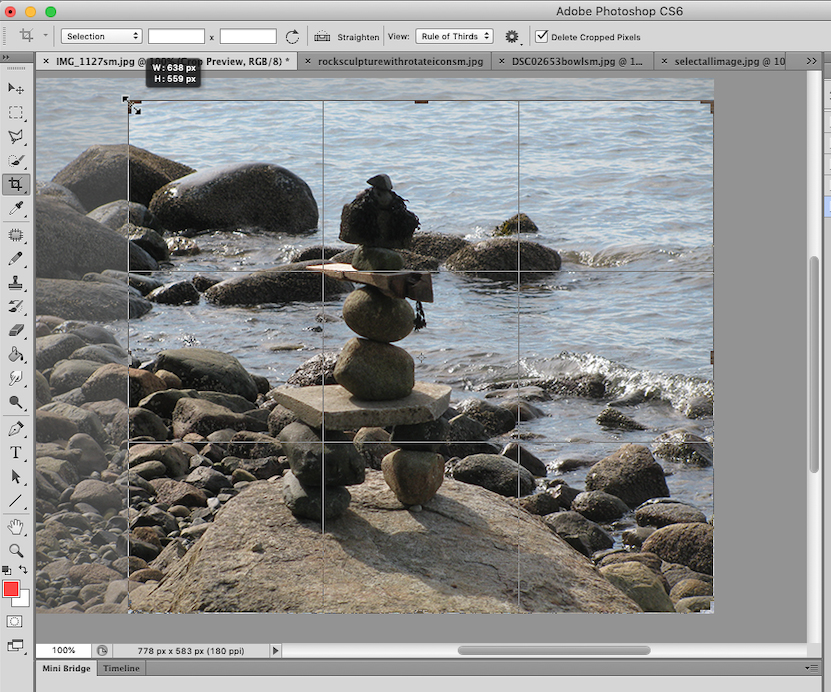Open status bar info arrow menu

point(276,650)
